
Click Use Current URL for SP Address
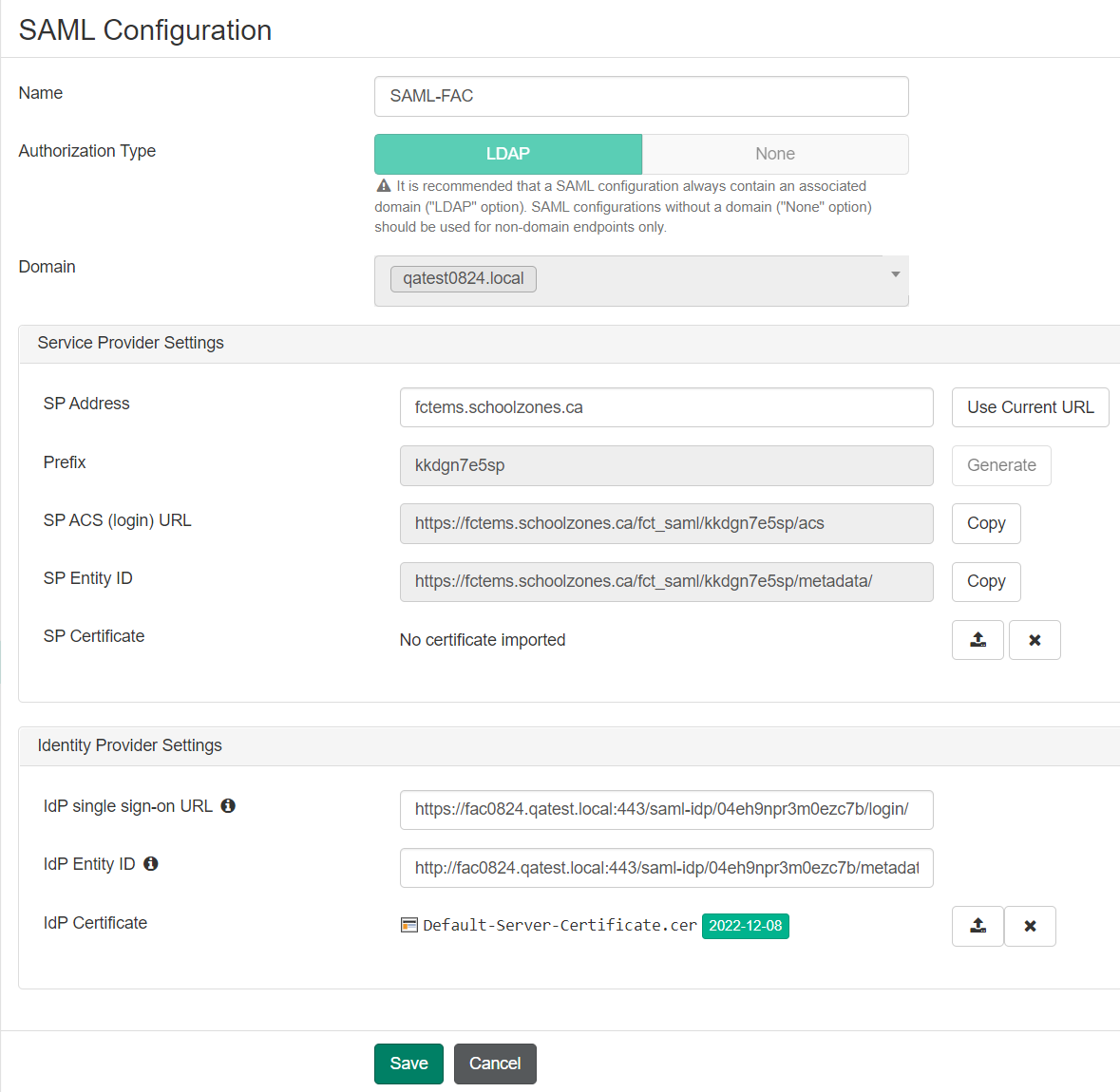click(x=1030, y=406)
